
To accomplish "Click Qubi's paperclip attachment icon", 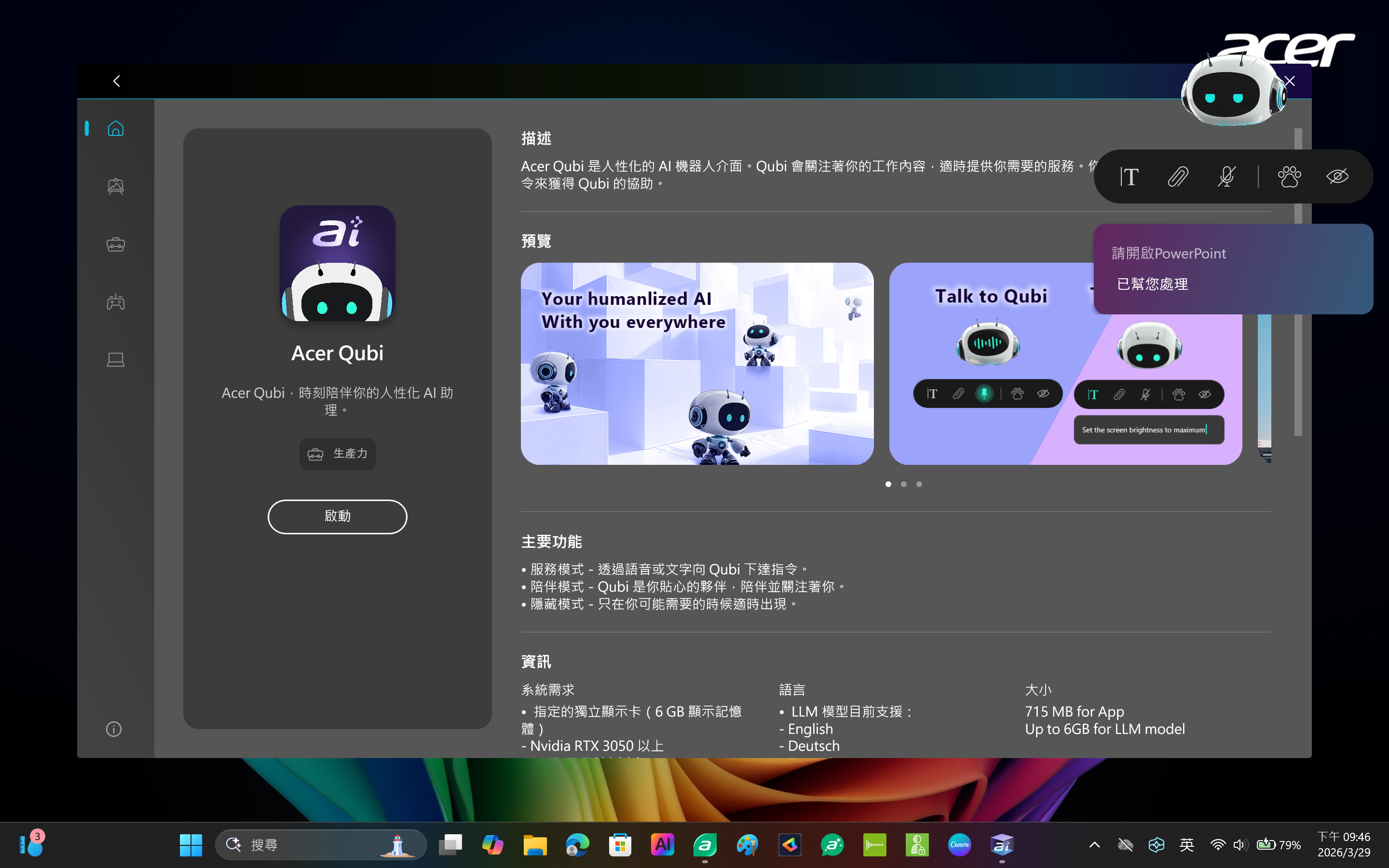I will (1178, 176).
